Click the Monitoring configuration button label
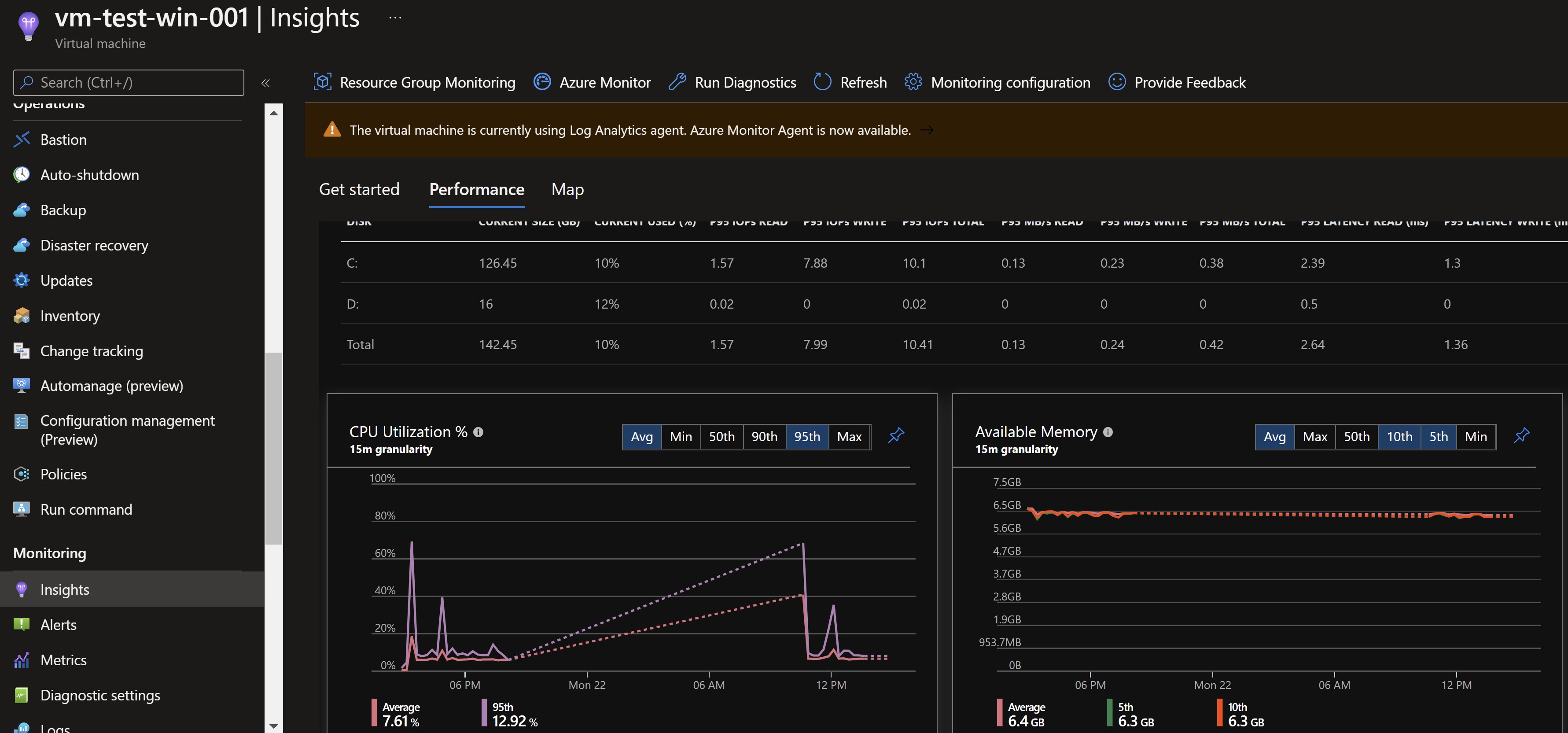The image size is (1568, 733). coord(1010,82)
